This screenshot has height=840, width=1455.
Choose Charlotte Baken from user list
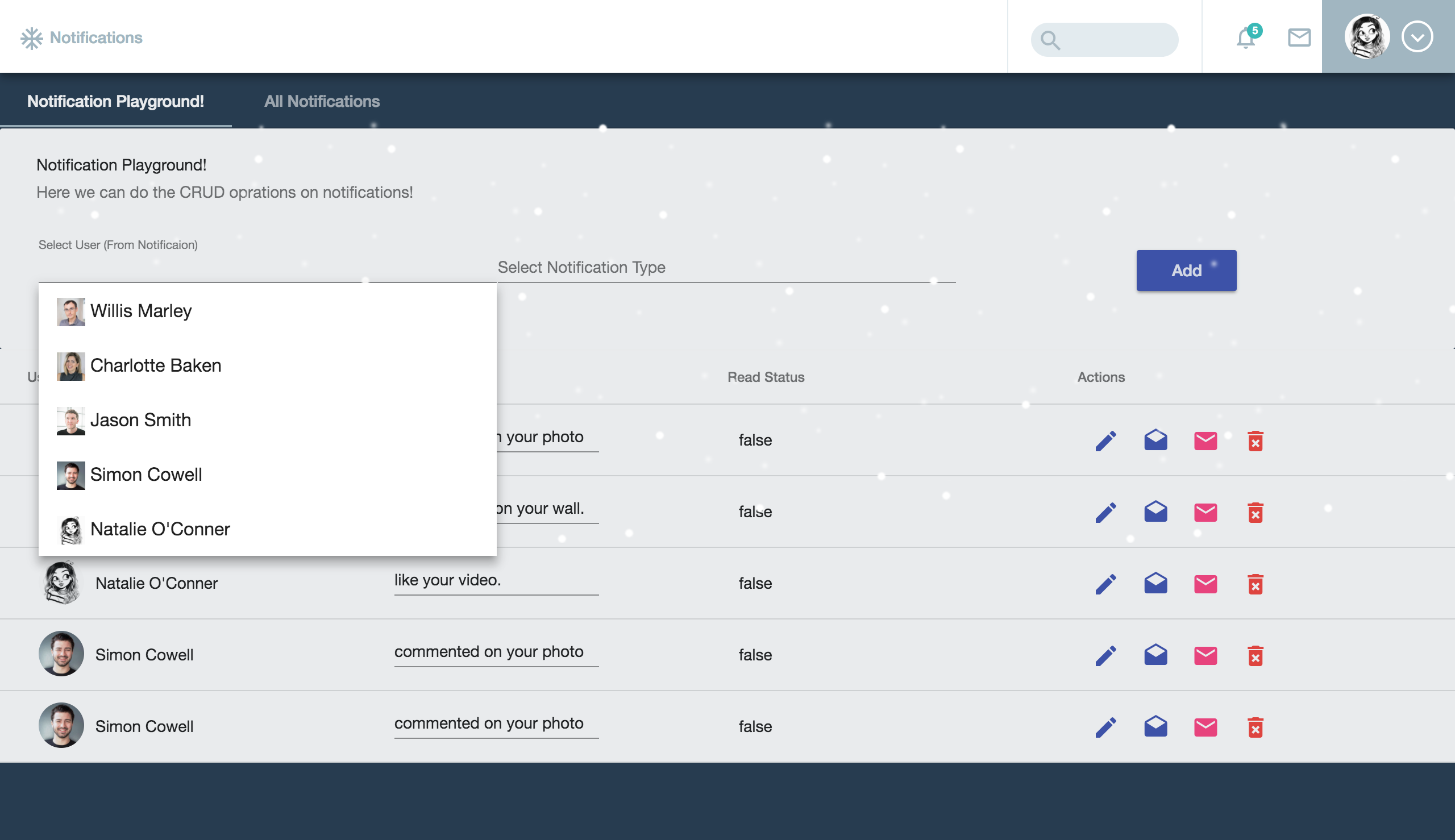pos(156,365)
